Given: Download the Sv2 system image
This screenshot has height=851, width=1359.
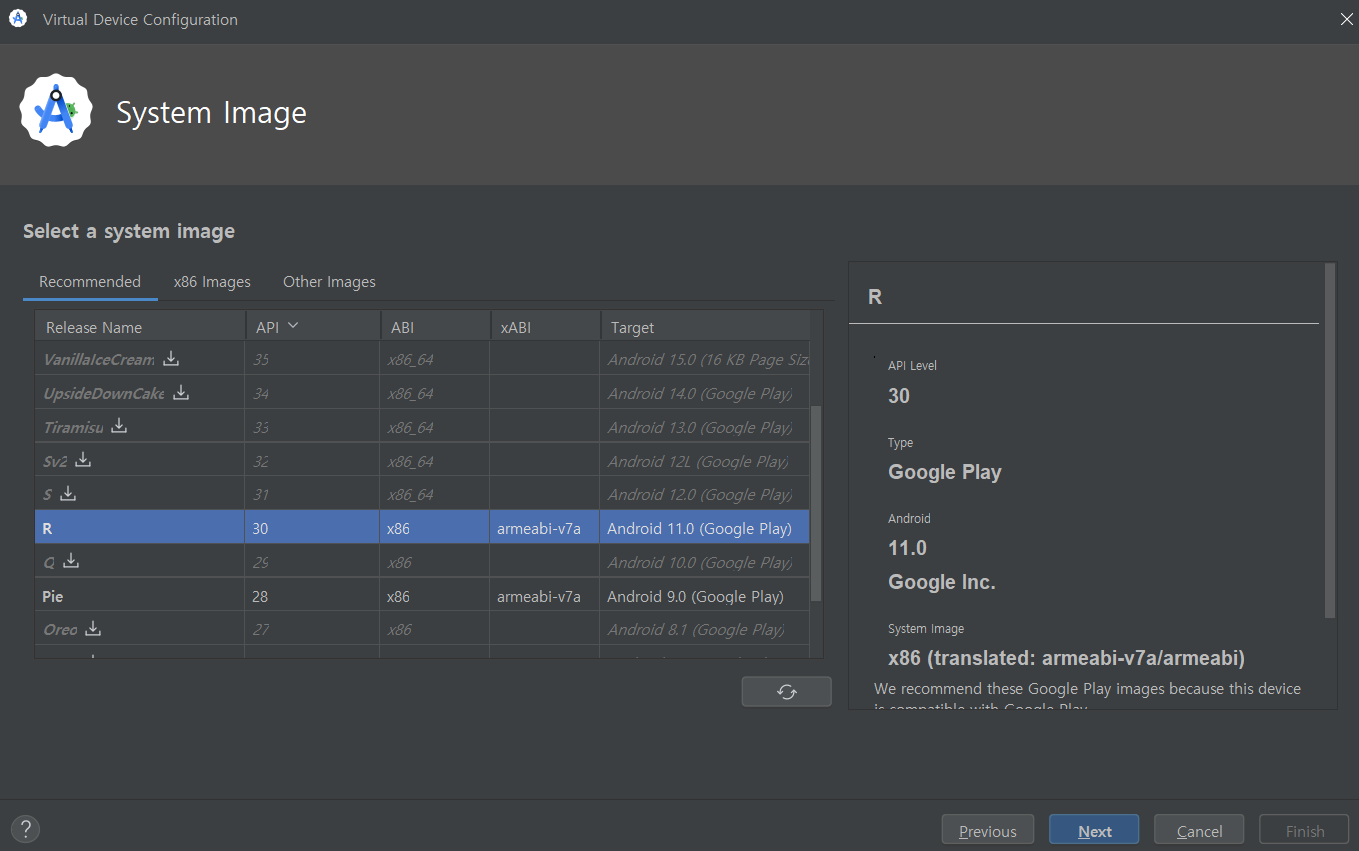Looking at the screenshot, I should pyautogui.click(x=83, y=460).
